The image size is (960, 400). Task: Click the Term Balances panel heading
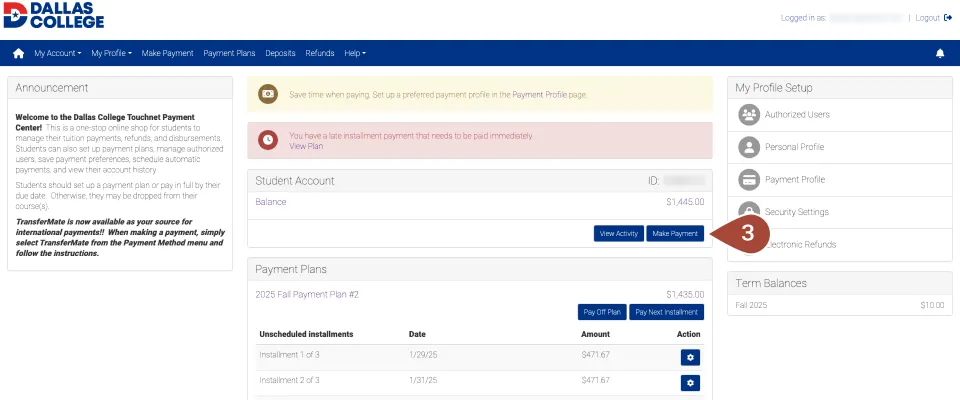point(771,284)
